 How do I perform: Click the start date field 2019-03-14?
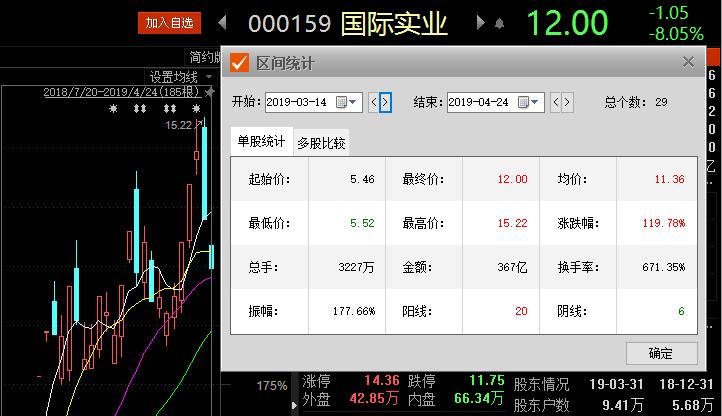click(299, 102)
